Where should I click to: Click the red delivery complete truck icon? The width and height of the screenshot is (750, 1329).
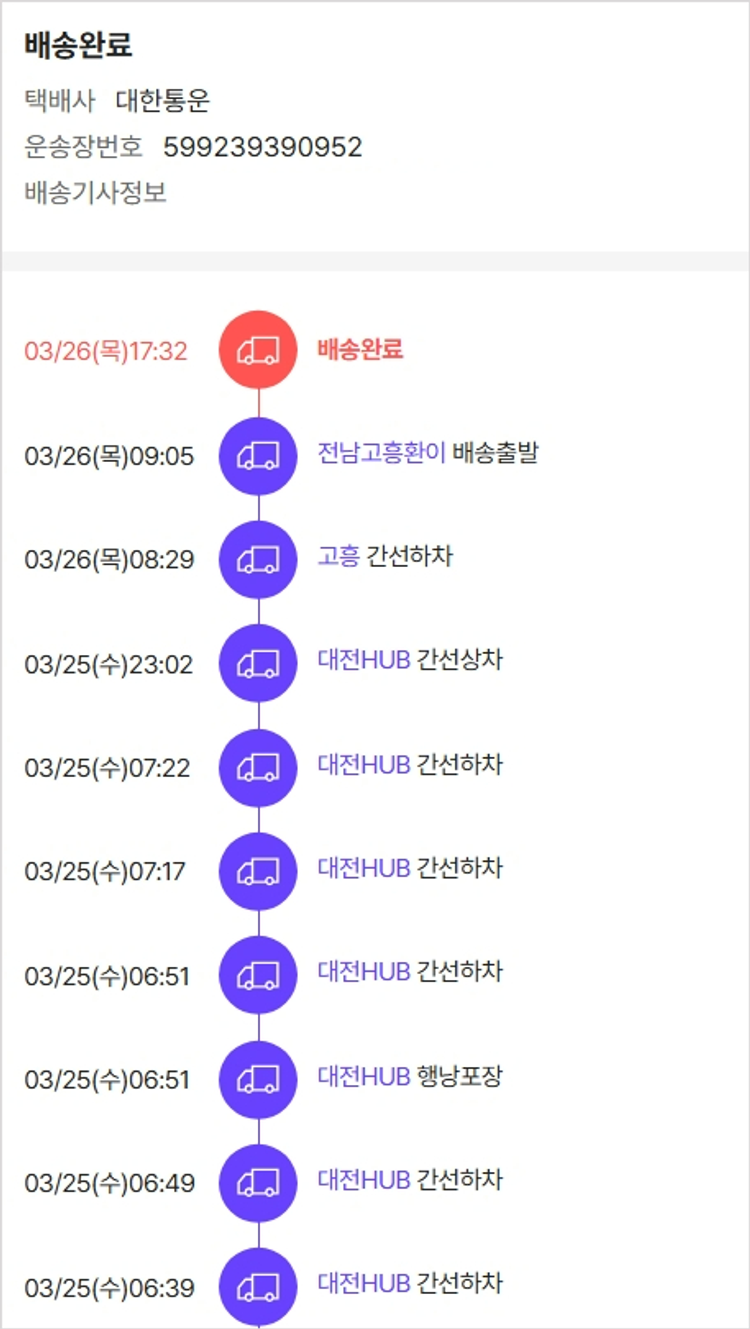tap(258, 349)
